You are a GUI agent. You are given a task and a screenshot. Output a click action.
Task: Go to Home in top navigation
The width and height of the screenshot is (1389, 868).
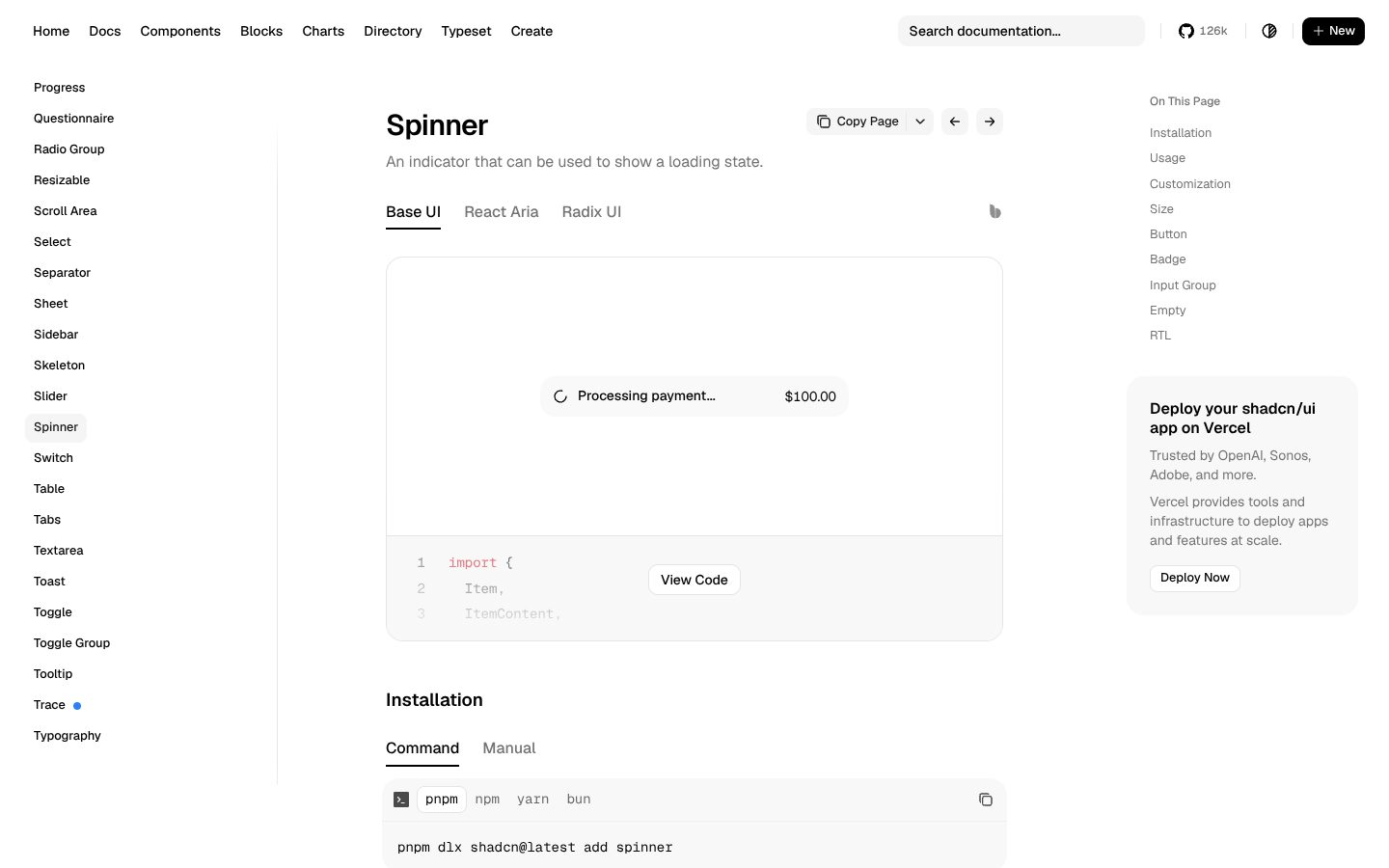coord(51,31)
